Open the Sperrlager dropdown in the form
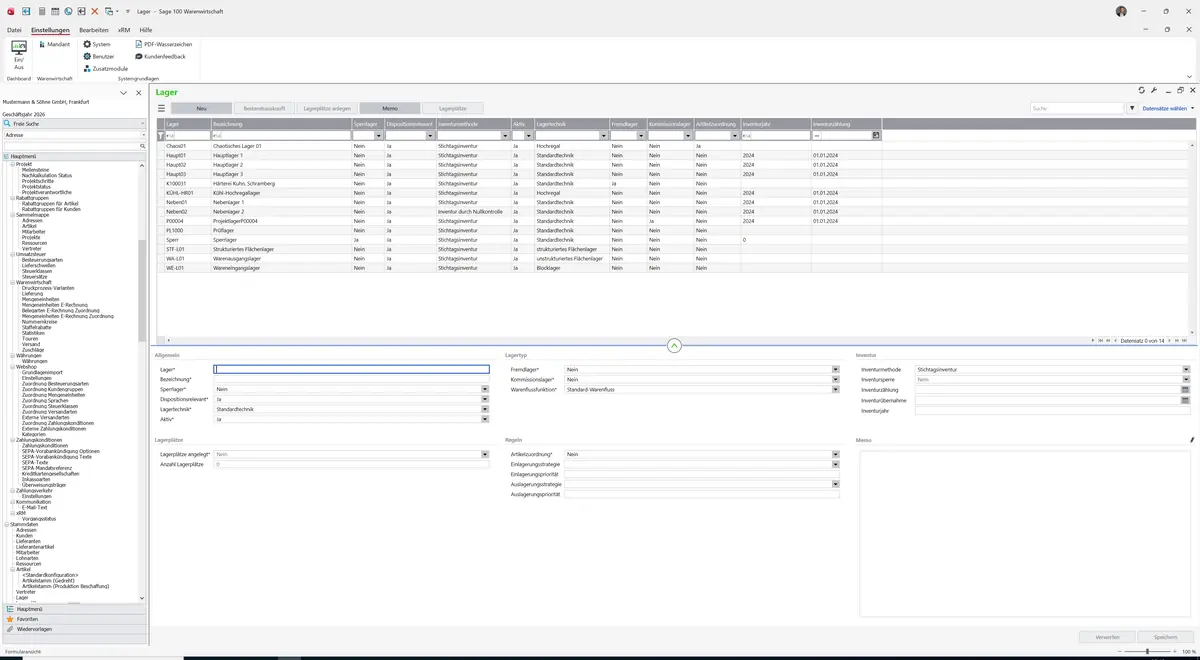1200x660 pixels. [x=485, y=389]
